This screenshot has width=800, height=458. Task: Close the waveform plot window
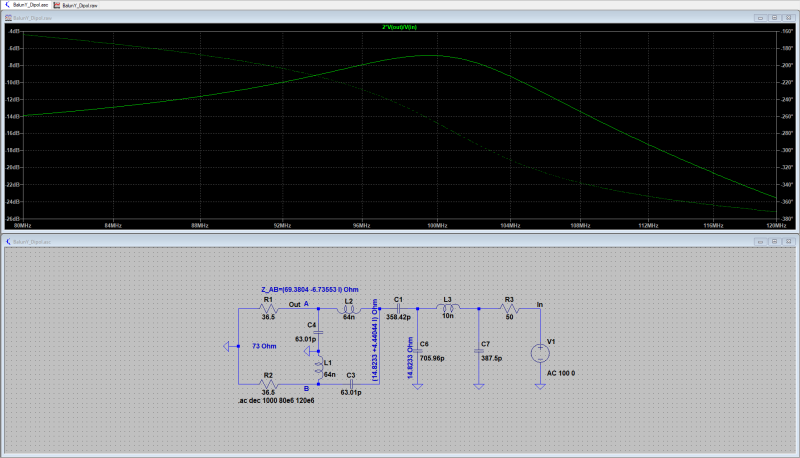click(x=789, y=18)
